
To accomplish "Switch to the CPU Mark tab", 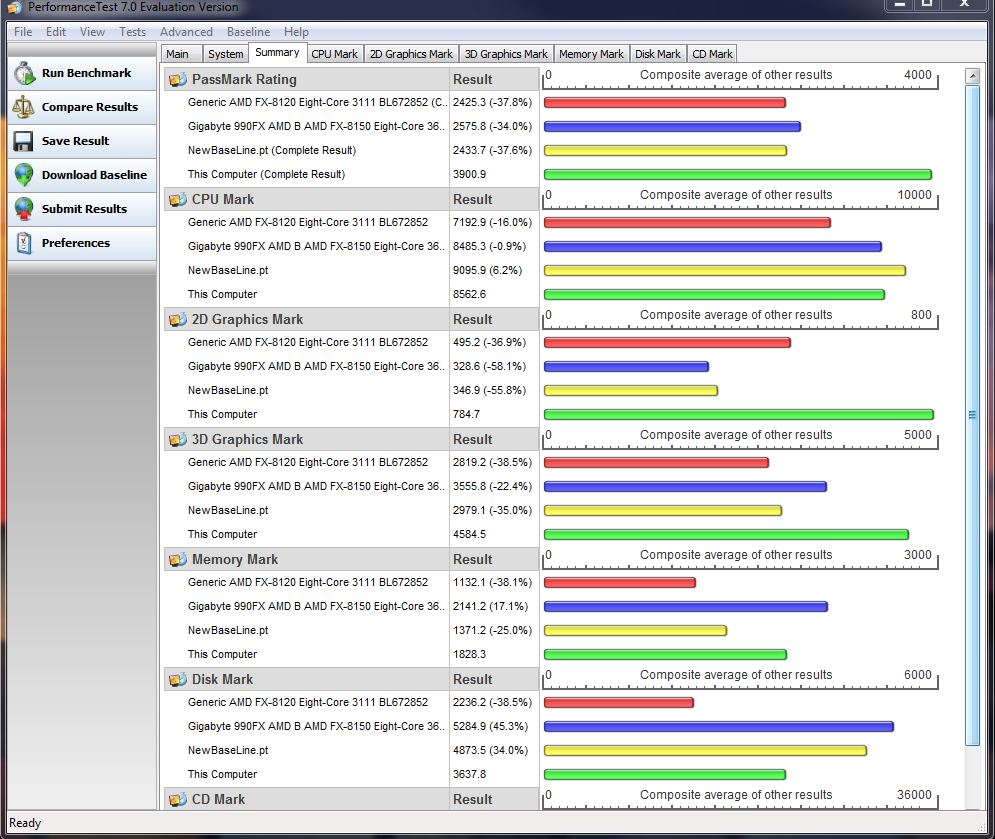I will [334, 54].
